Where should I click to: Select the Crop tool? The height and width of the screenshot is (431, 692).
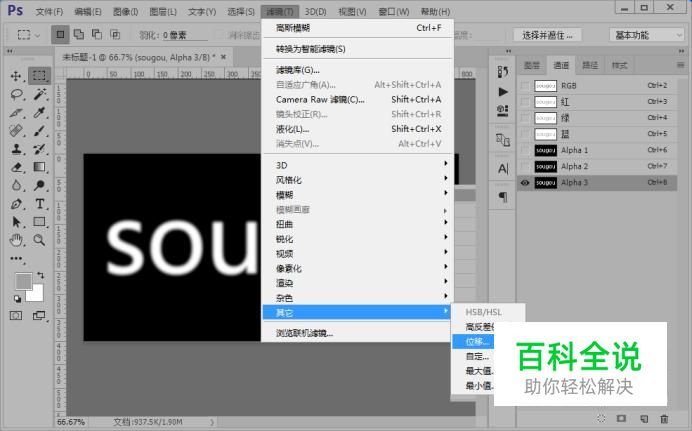click(x=16, y=112)
